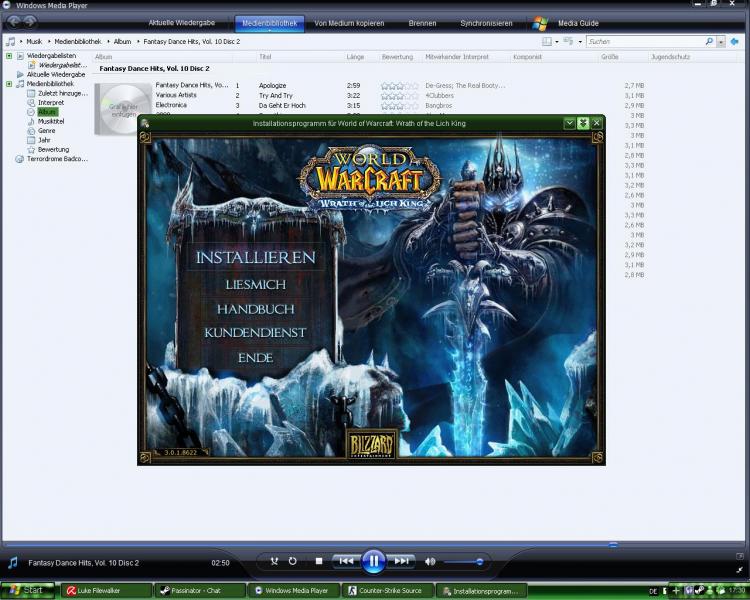This screenshot has width=750, height=600.
Task: Collapse the Medienbibliothek tree node
Action: pos(9,84)
